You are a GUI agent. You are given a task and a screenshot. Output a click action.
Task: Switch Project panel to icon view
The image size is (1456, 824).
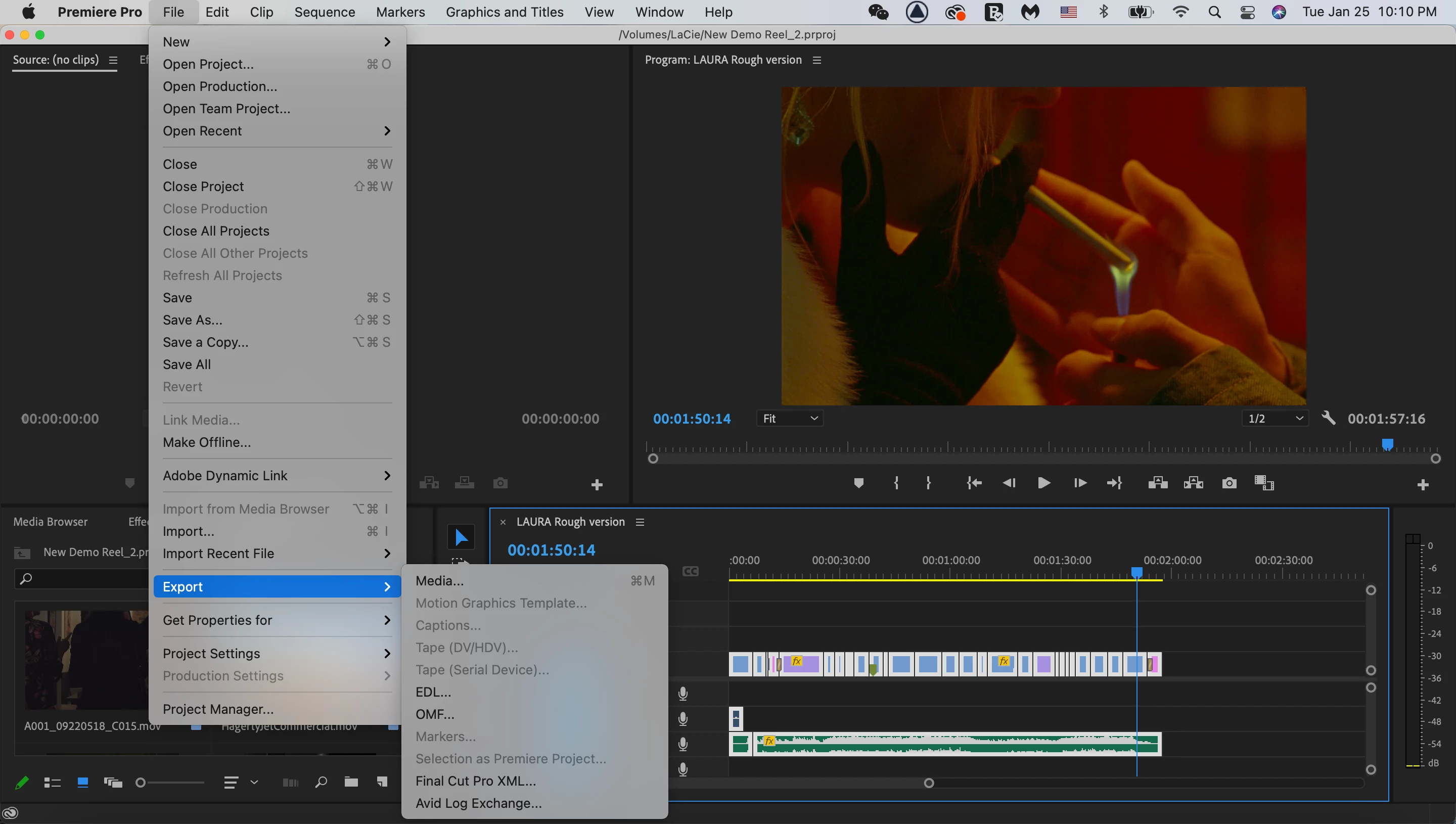pyautogui.click(x=82, y=782)
